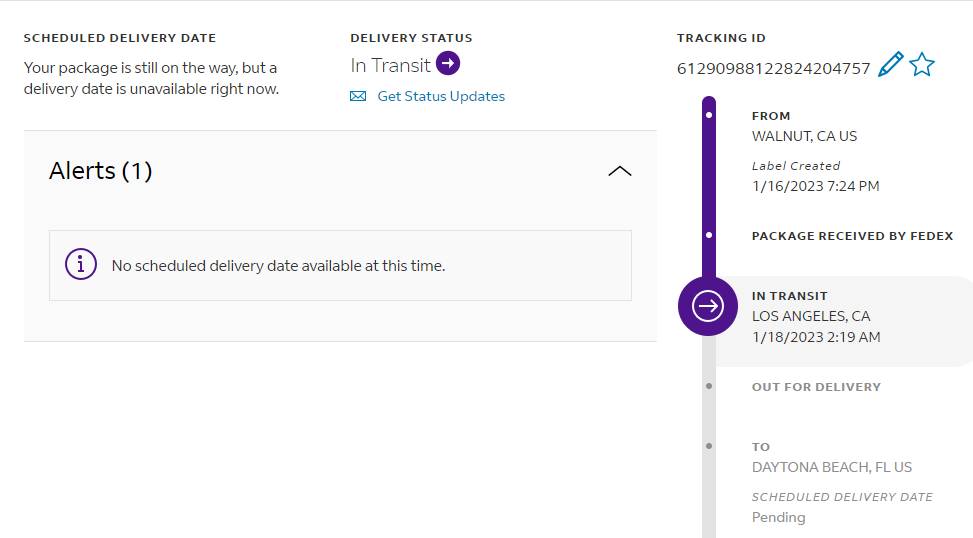Click the info icon in the alert box
The width and height of the screenshot is (973, 538).
coord(81,265)
